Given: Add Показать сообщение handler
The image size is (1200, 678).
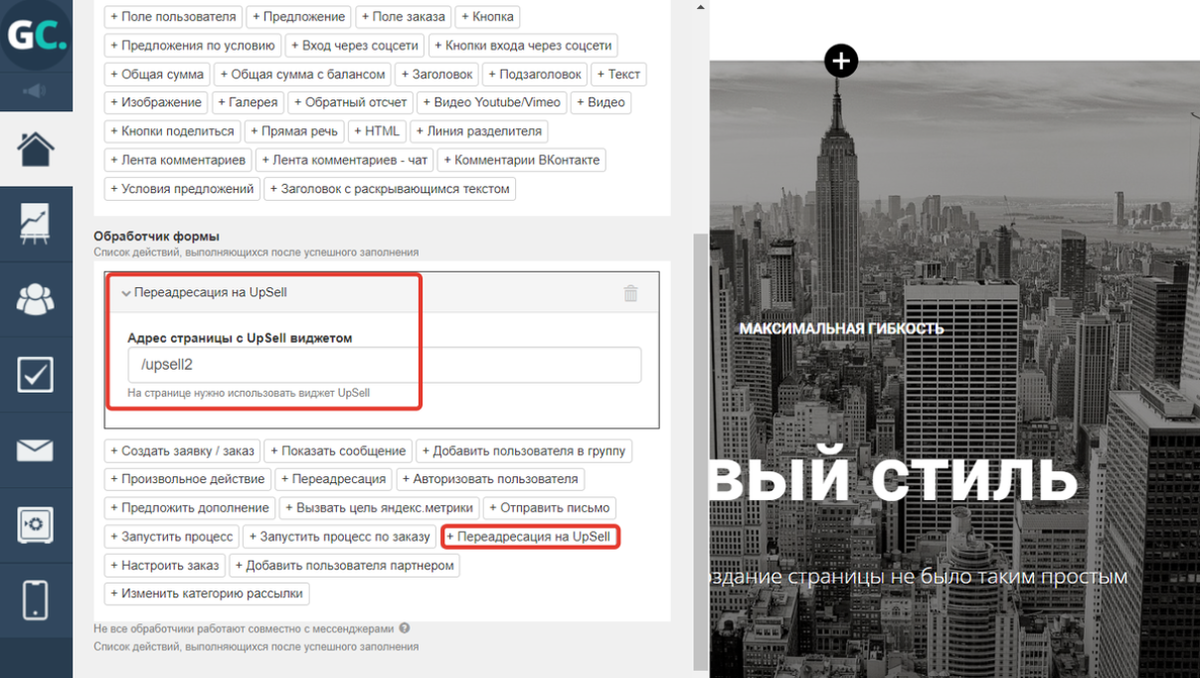Looking at the screenshot, I should click(340, 451).
